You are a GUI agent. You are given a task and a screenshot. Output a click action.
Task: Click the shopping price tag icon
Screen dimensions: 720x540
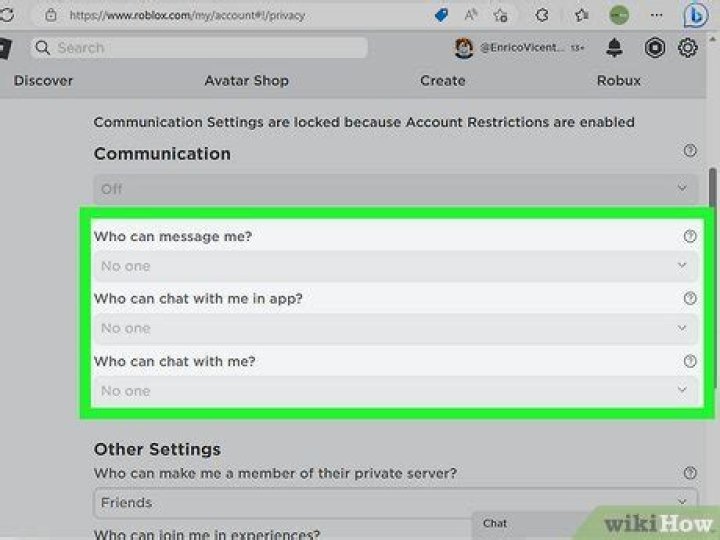(441, 16)
